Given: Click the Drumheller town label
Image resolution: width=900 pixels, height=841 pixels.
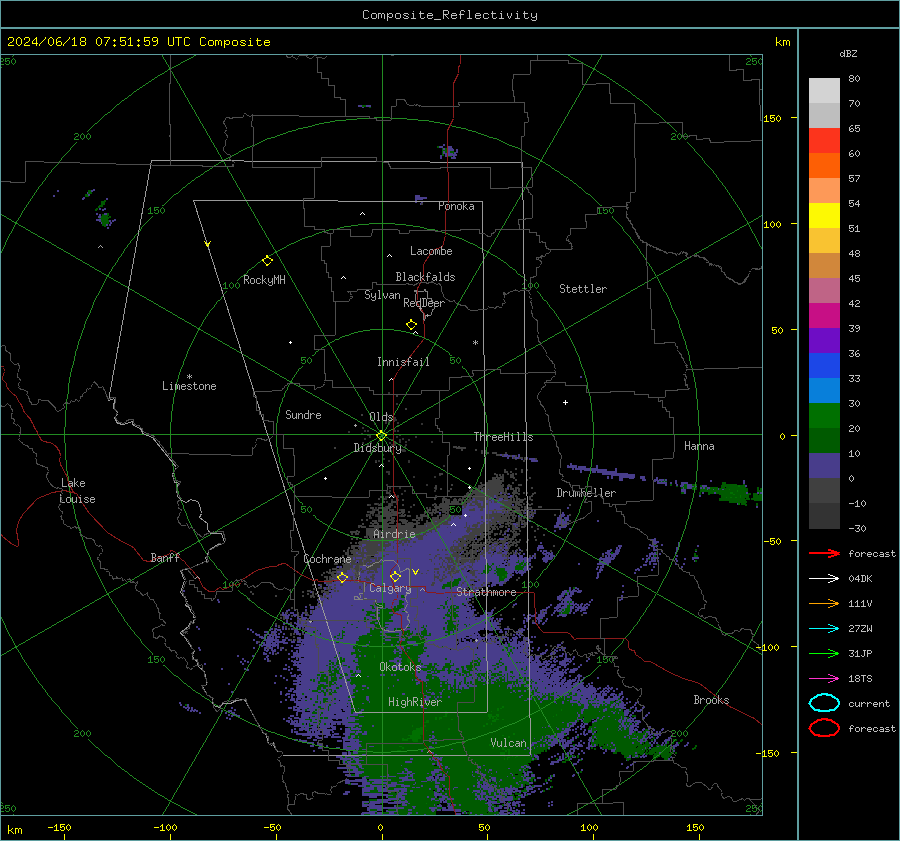Looking at the screenshot, I should [x=586, y=493].
